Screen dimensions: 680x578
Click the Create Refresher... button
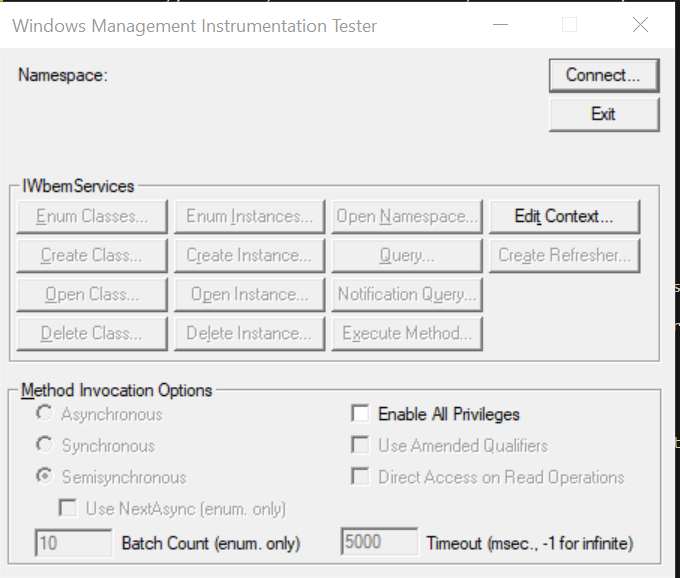563,255
